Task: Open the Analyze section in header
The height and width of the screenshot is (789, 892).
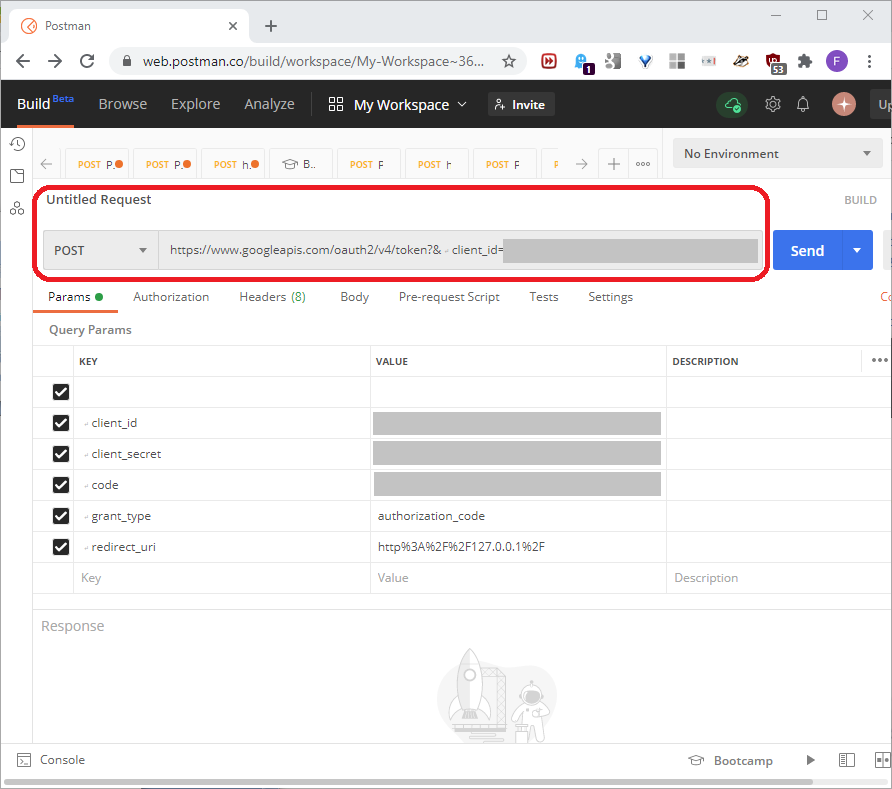Action: point(269,104)
